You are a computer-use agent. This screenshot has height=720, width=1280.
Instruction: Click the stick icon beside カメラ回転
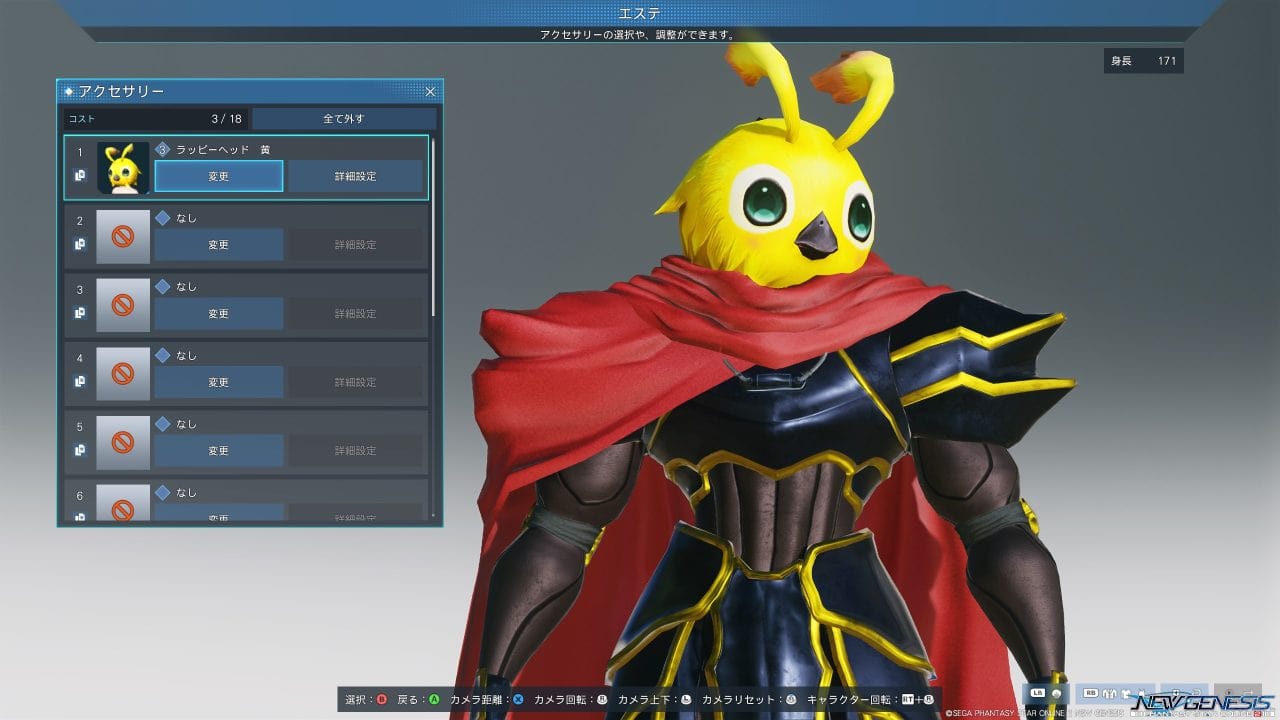coord(602,700)
